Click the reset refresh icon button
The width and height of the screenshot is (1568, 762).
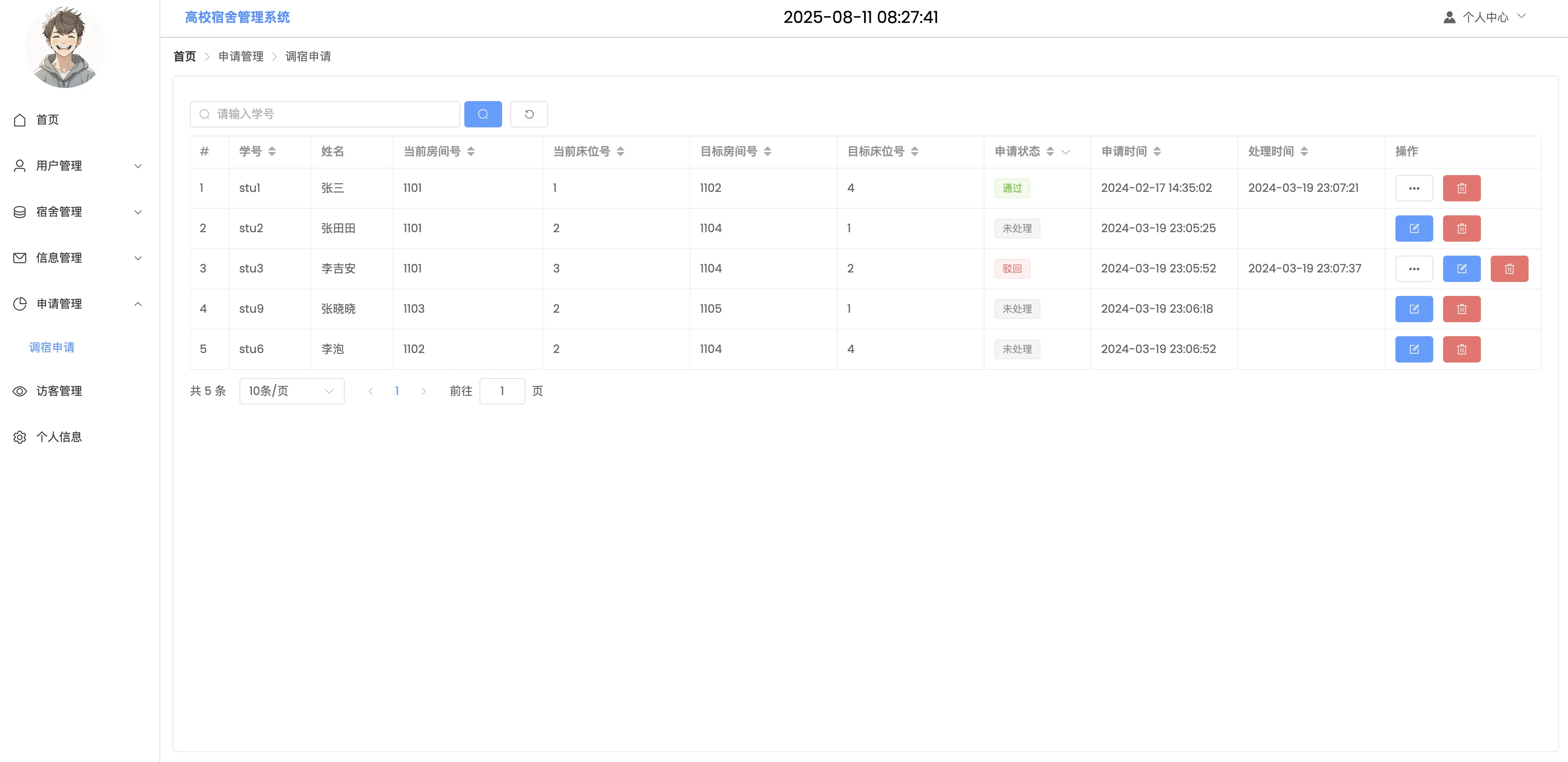pyautogui.click(x=528, y=114)
